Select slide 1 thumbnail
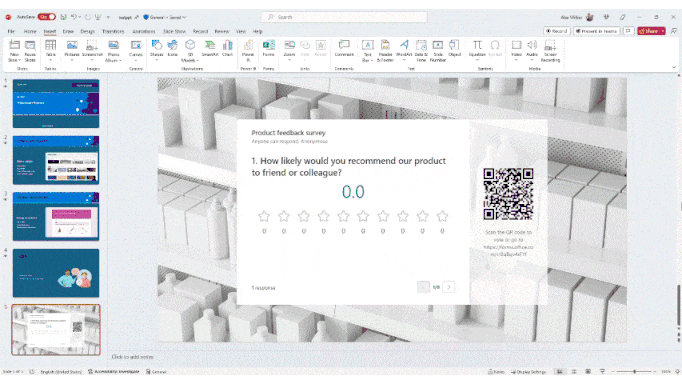682x384 pixels. pos(56,104)
